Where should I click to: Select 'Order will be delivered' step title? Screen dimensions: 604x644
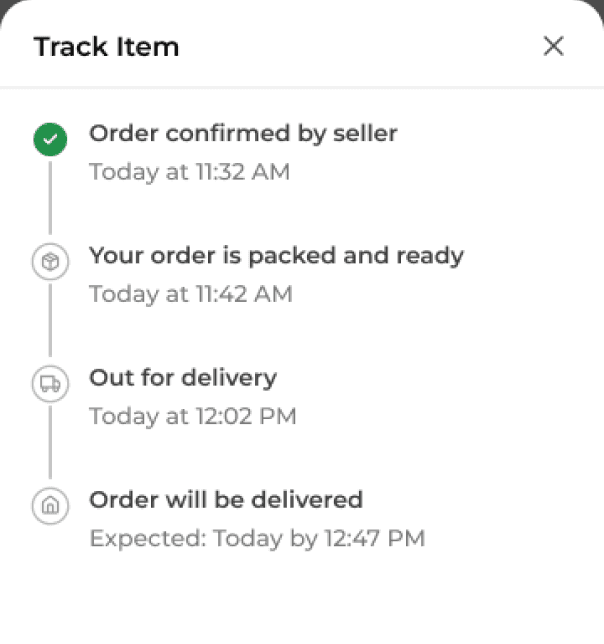click(226, 500)
